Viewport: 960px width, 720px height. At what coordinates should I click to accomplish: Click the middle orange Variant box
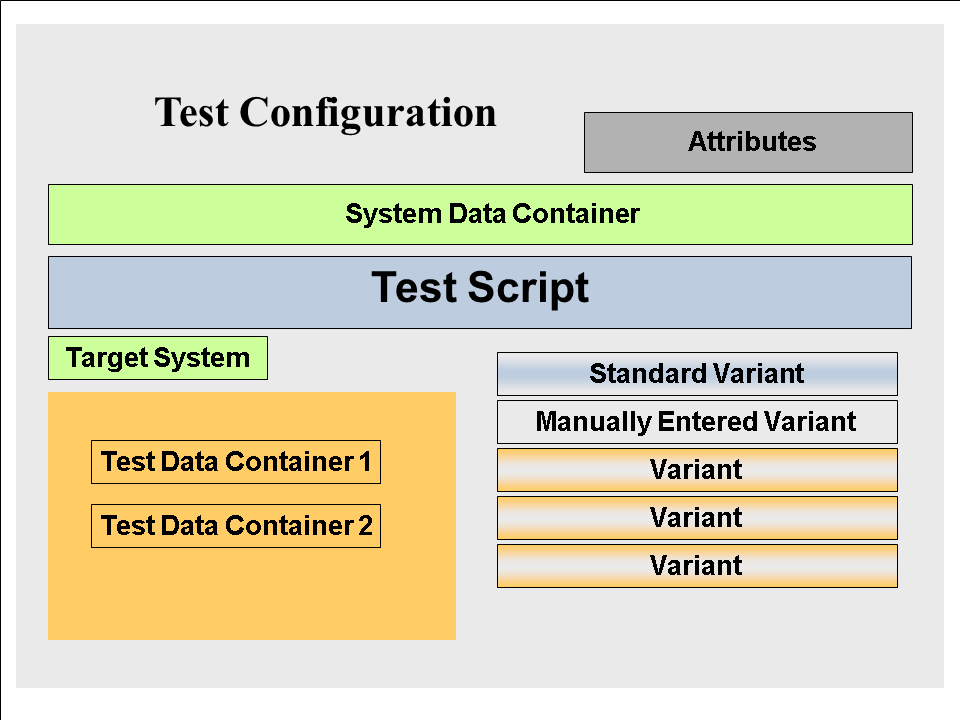point(697,518)
